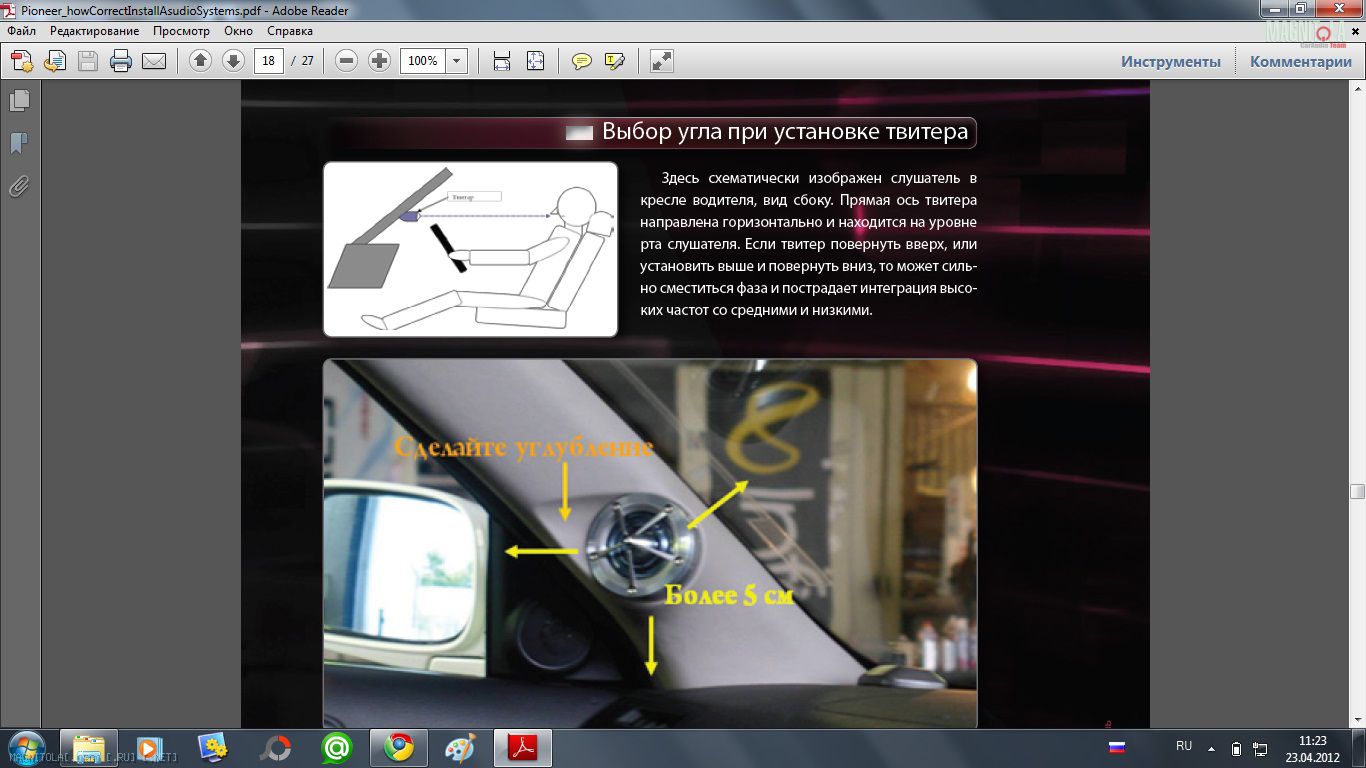Zoom out with the minus button
The height and width of the screenshot is (768, 1366).
coord(346,61)
